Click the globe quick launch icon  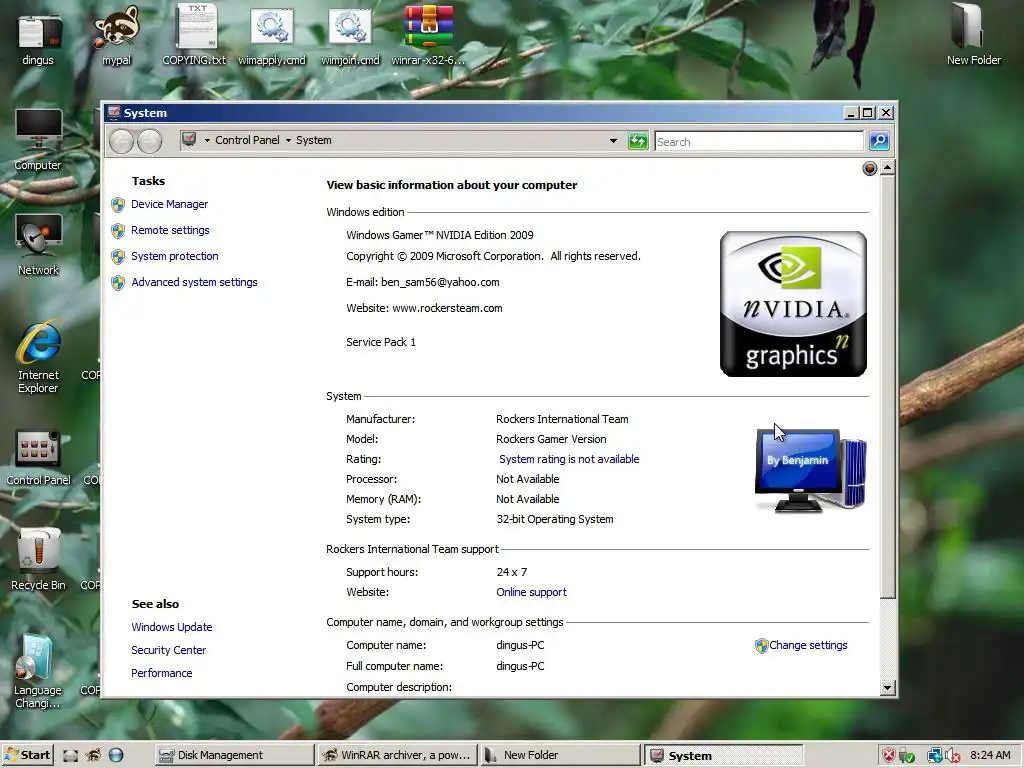[x=116, y=756]
